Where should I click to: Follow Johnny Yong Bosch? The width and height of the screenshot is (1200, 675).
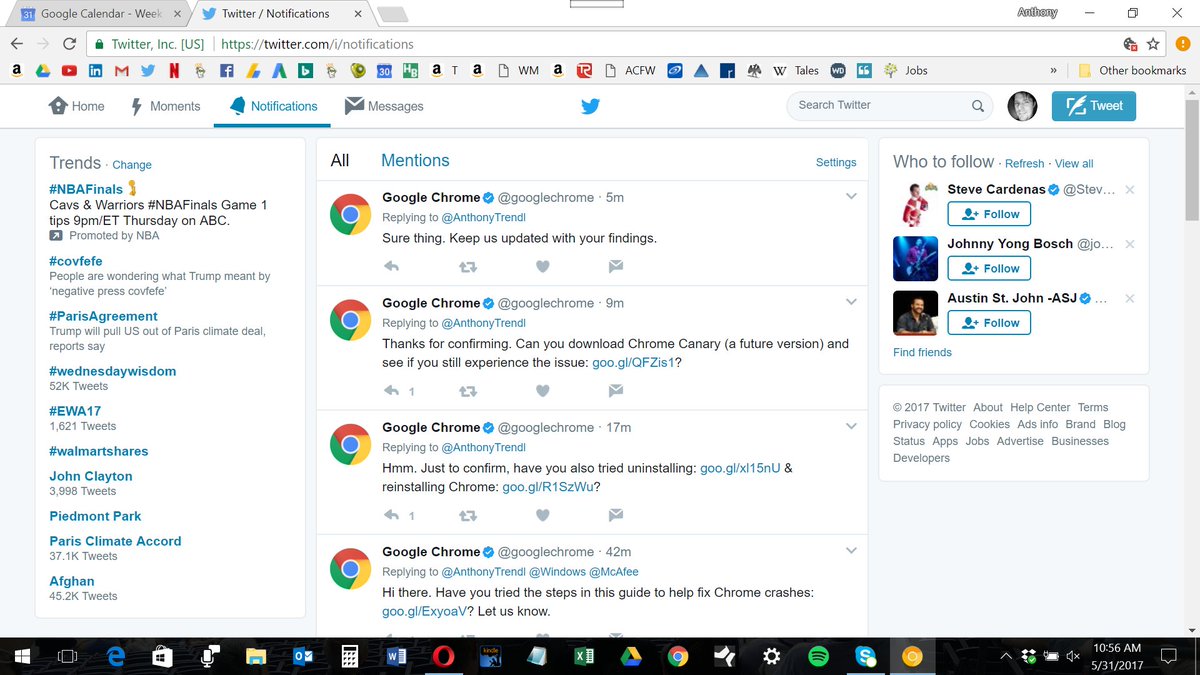tap(989, 268)
